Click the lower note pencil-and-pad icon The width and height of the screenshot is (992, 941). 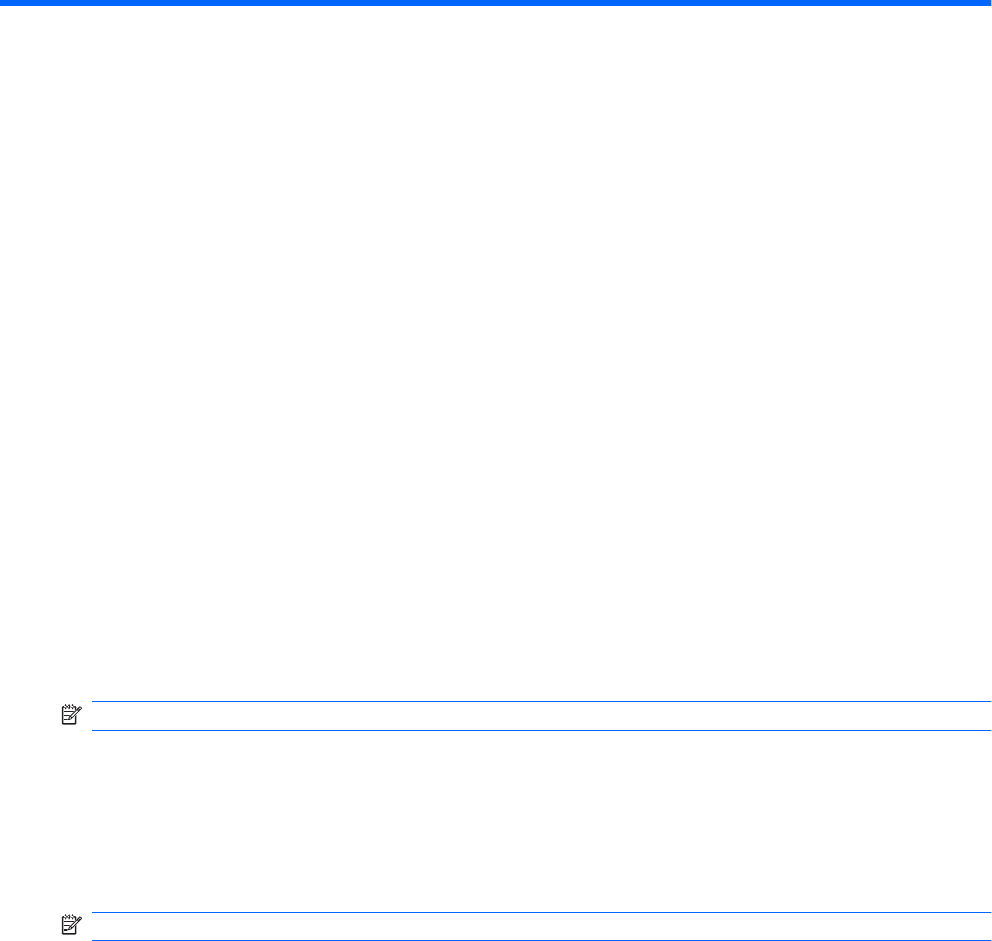coord(71,925)
